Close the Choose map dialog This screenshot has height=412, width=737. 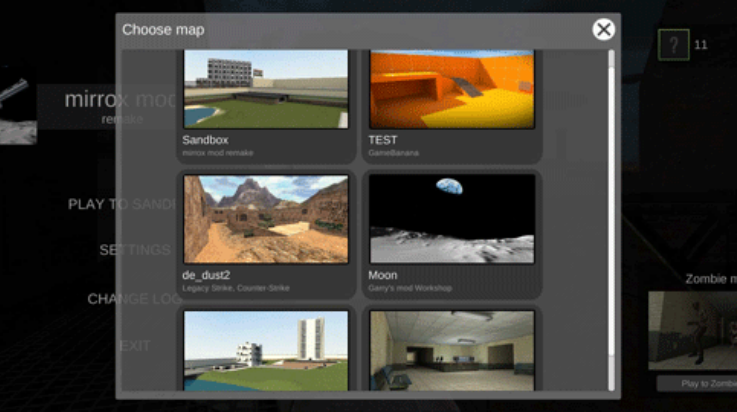(603, 29)
